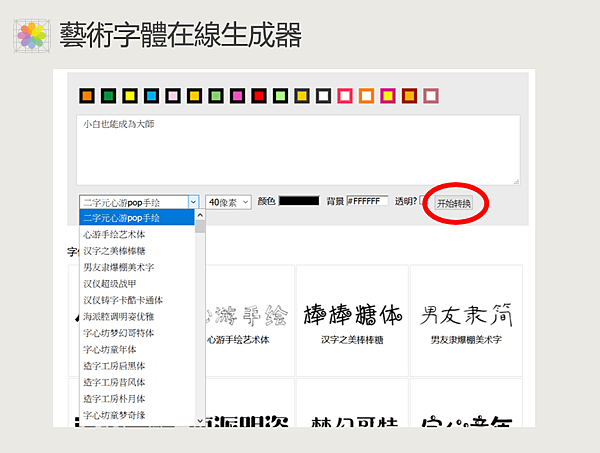The height and width of the screenshot is (453, 600).
Task: Choose 字心坊童年体 in the dropdown list
Action: point(137,349)
